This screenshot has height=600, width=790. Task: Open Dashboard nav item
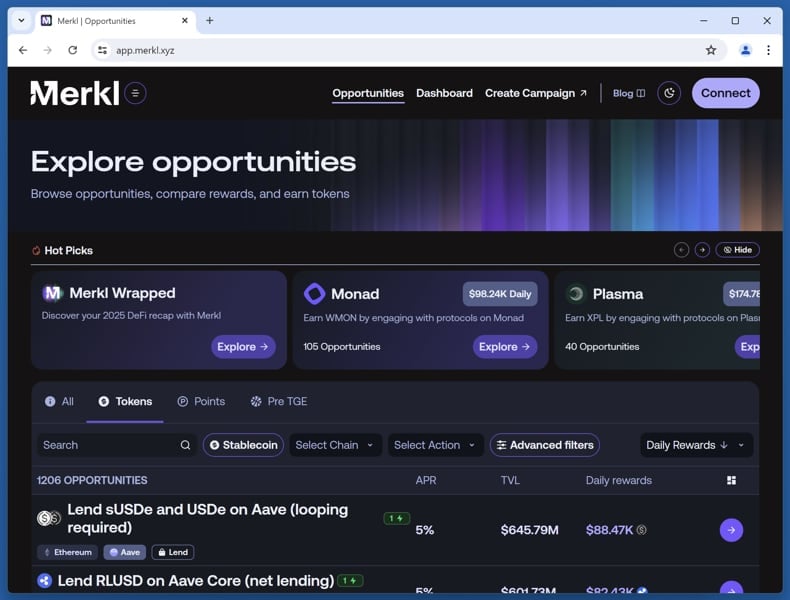coord(444,93)
